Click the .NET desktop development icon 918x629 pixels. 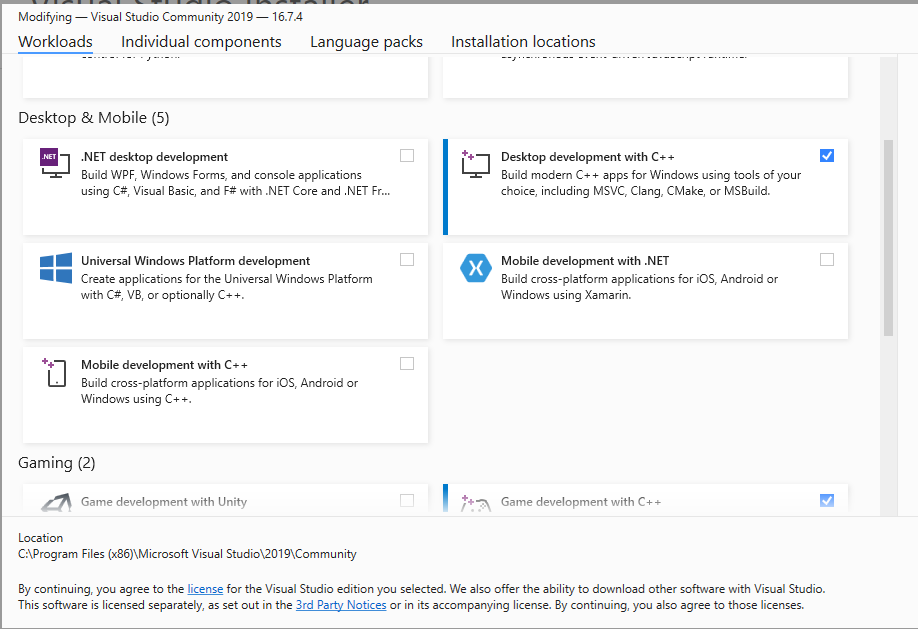[55, 163]
